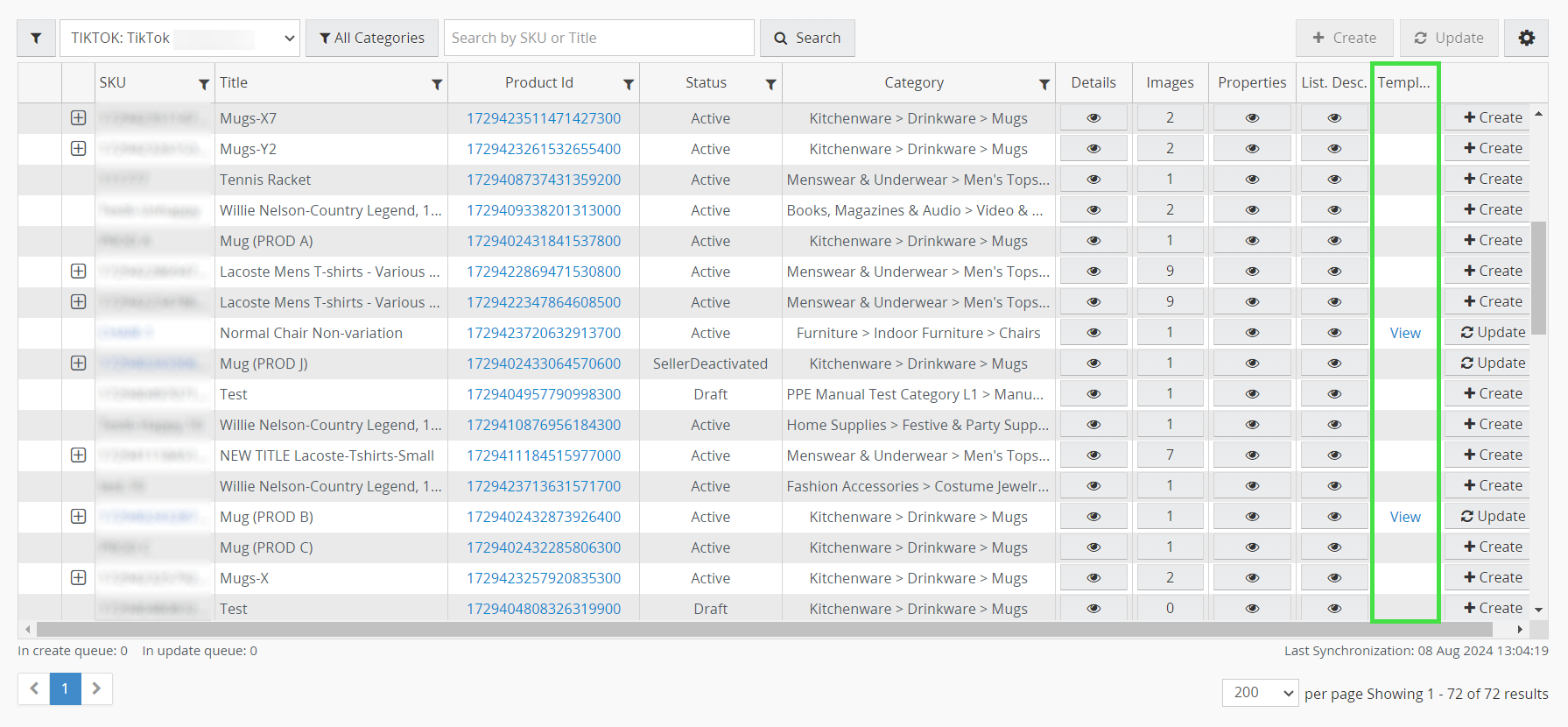1568x727 pixels.
Task: Focus the Search by SKU or Title field
Action: coord(599,39)
